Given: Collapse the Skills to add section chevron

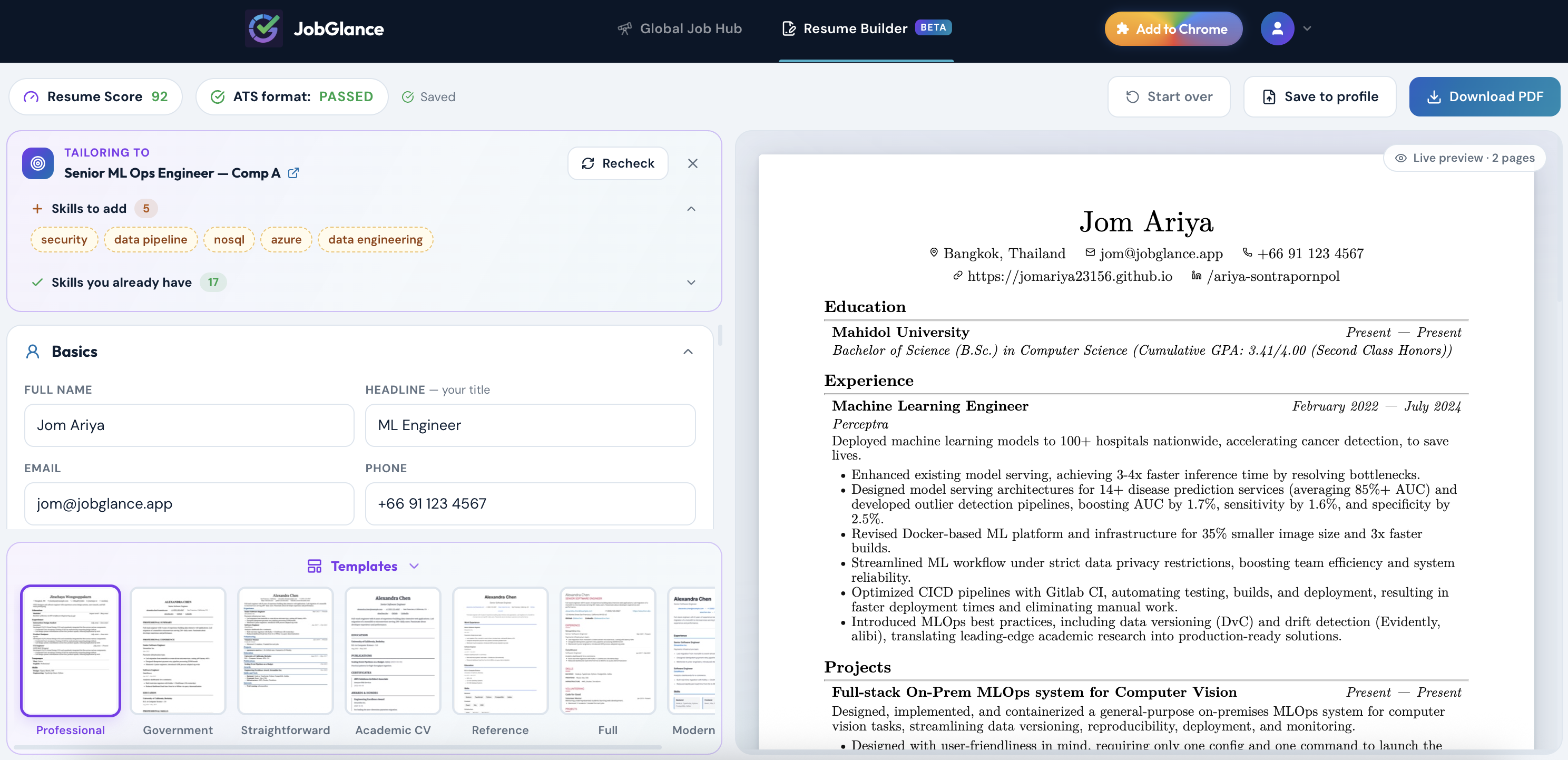Looking at the screenshot, I should (691, 209).
